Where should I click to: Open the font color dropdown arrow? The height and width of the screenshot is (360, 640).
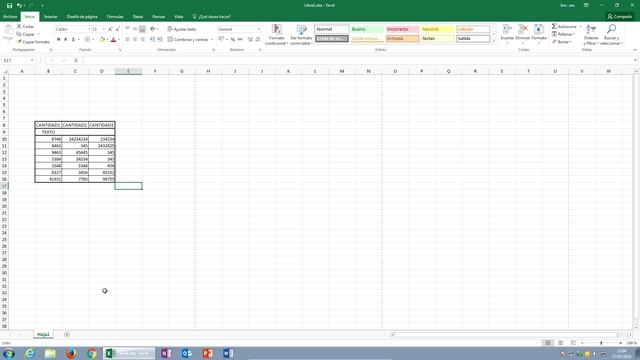click(x=119, y=40)
